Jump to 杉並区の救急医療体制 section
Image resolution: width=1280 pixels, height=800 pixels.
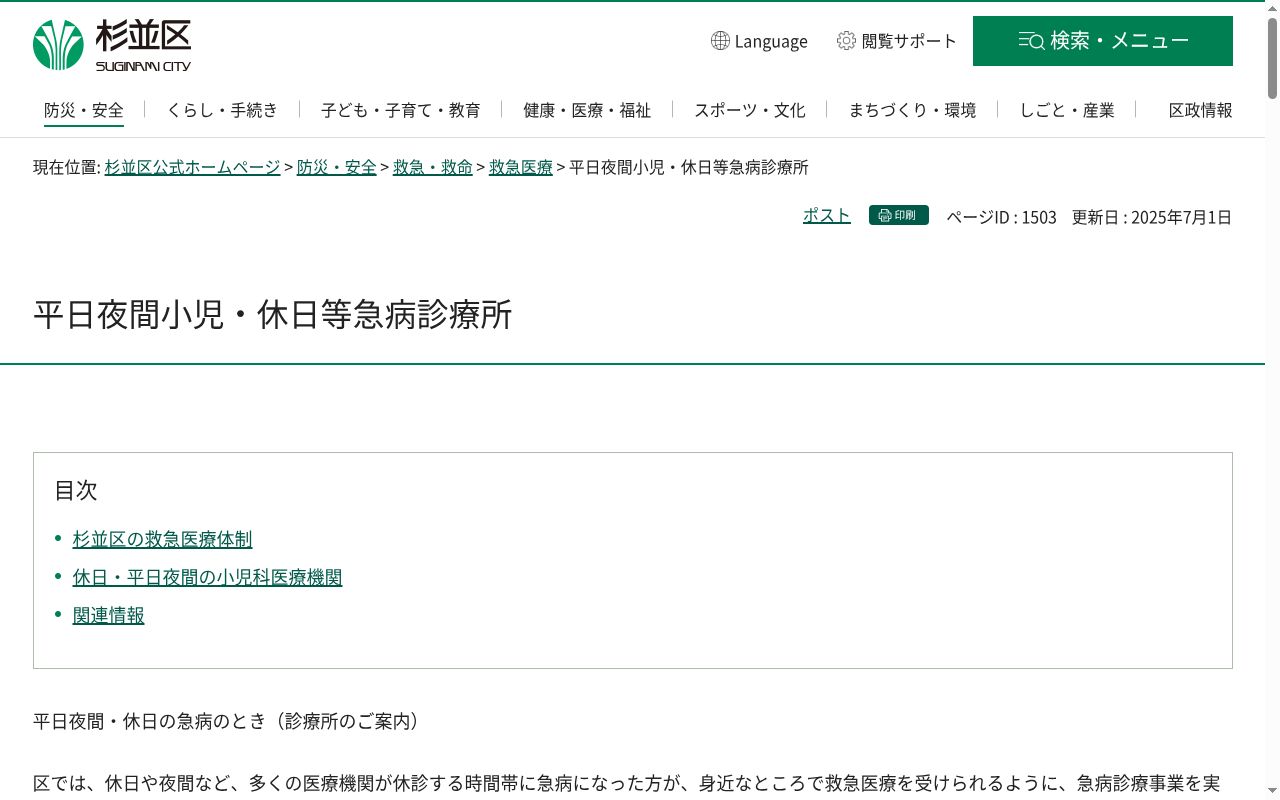pos(162,540)
